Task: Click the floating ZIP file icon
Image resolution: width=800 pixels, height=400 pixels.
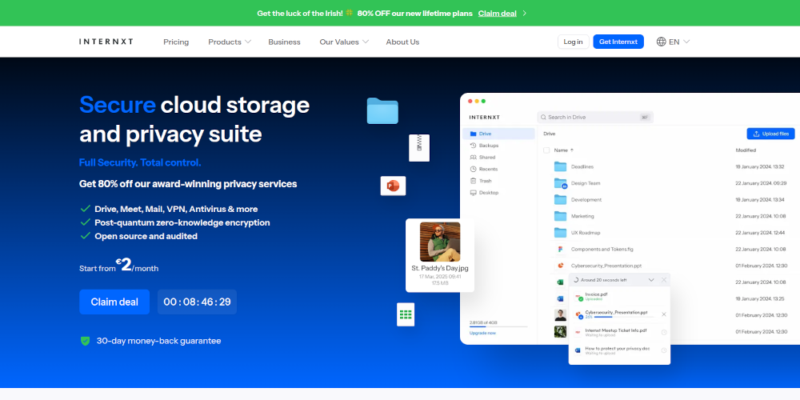Action: tap(419, 148)
